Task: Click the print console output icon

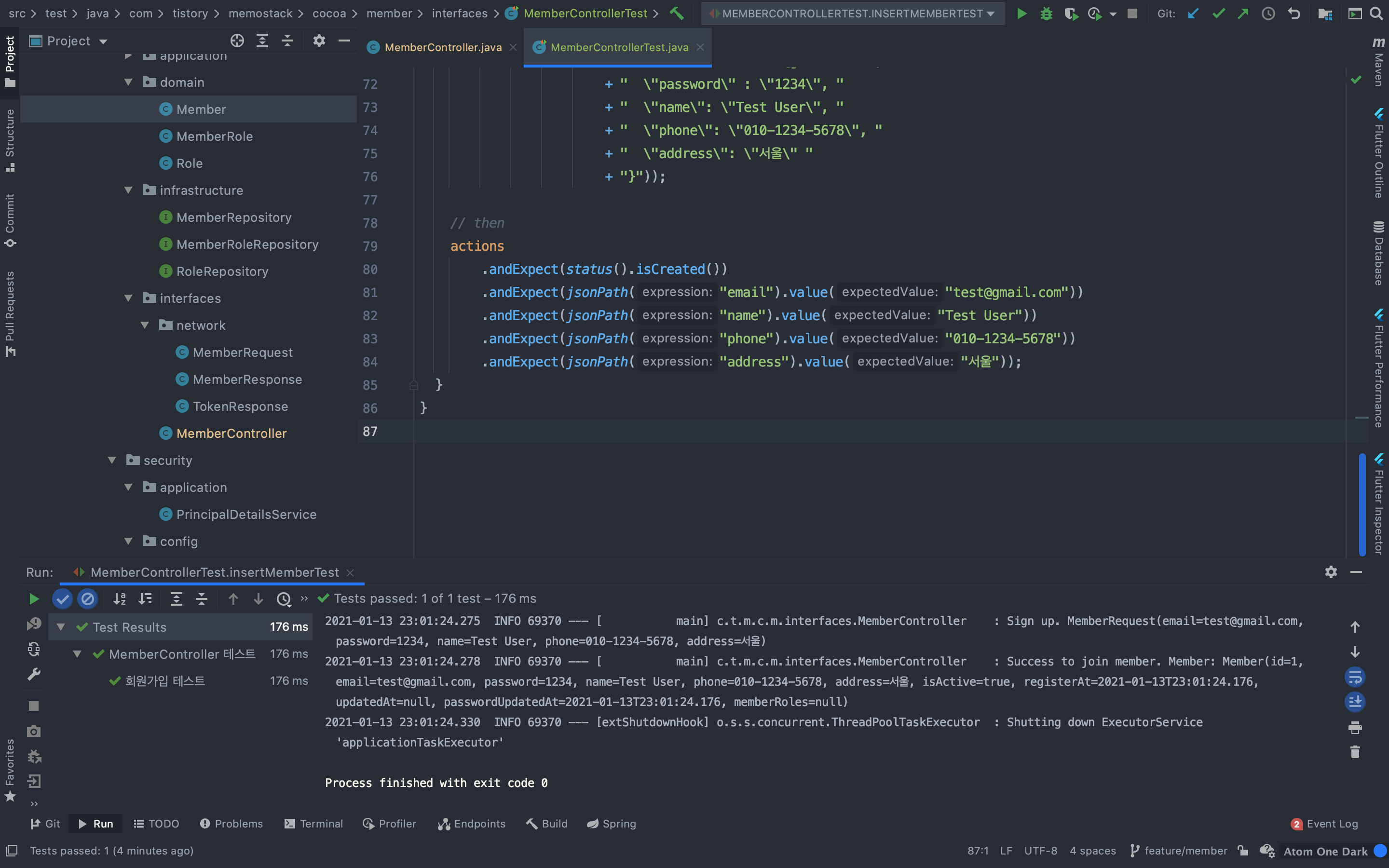Action: [1355, 727]
